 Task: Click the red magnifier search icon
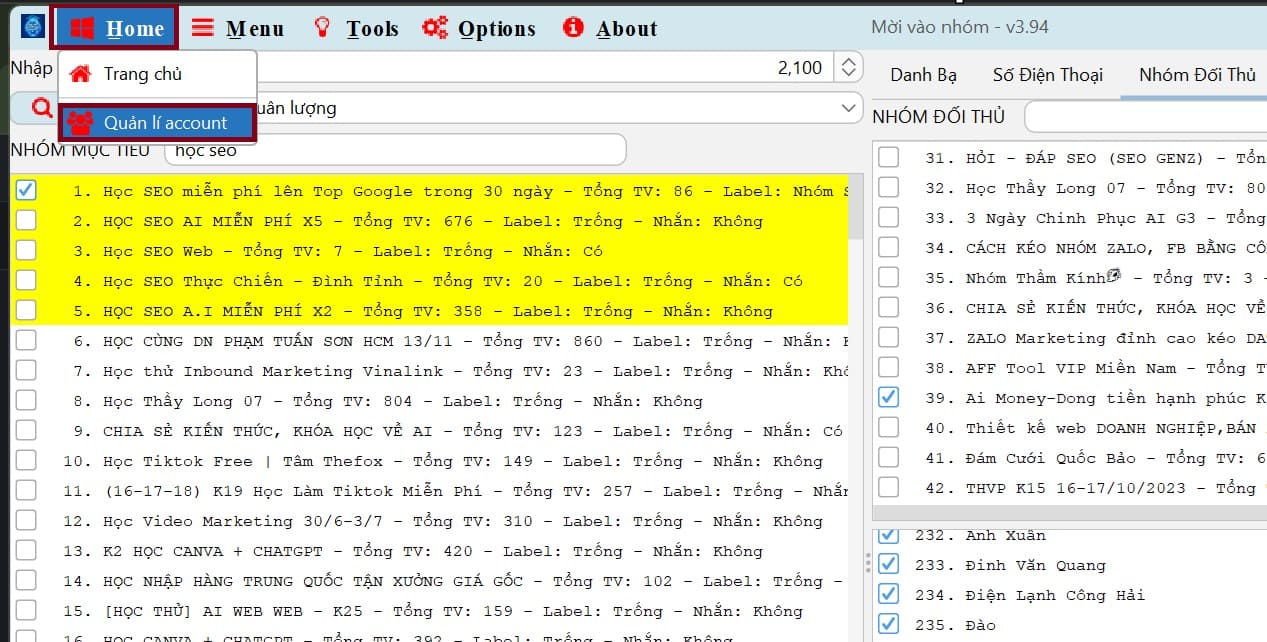click(x=42, y=107)
